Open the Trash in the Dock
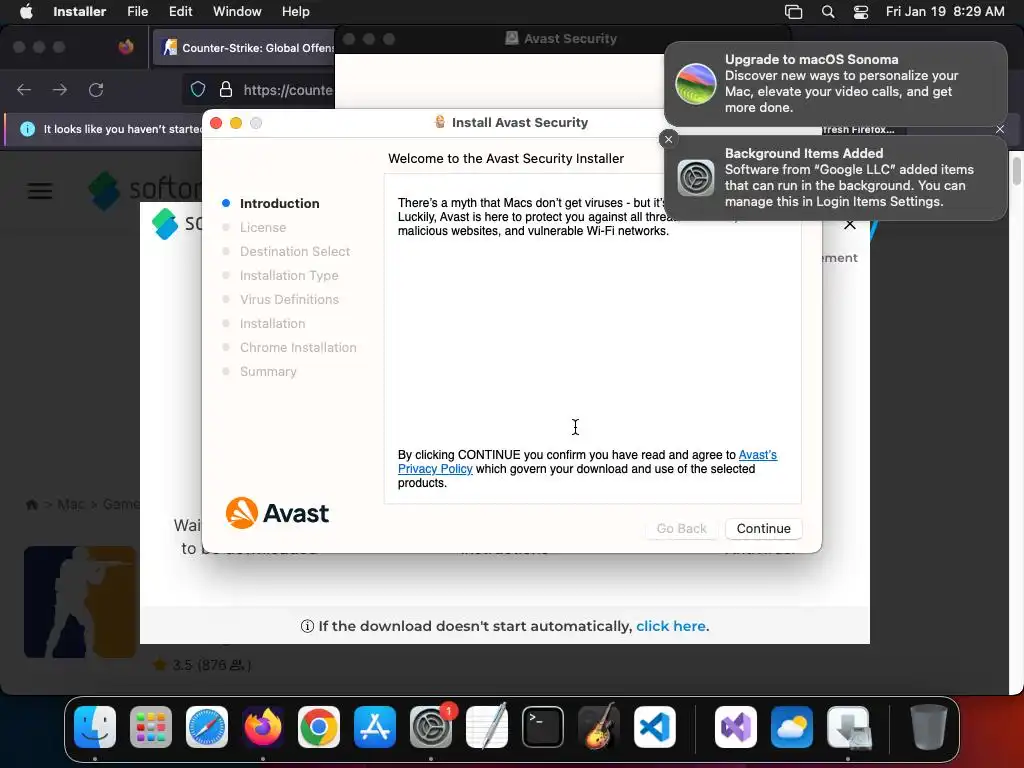The image size is (1024, 768). pyautogui.click(x=929, y=727)
